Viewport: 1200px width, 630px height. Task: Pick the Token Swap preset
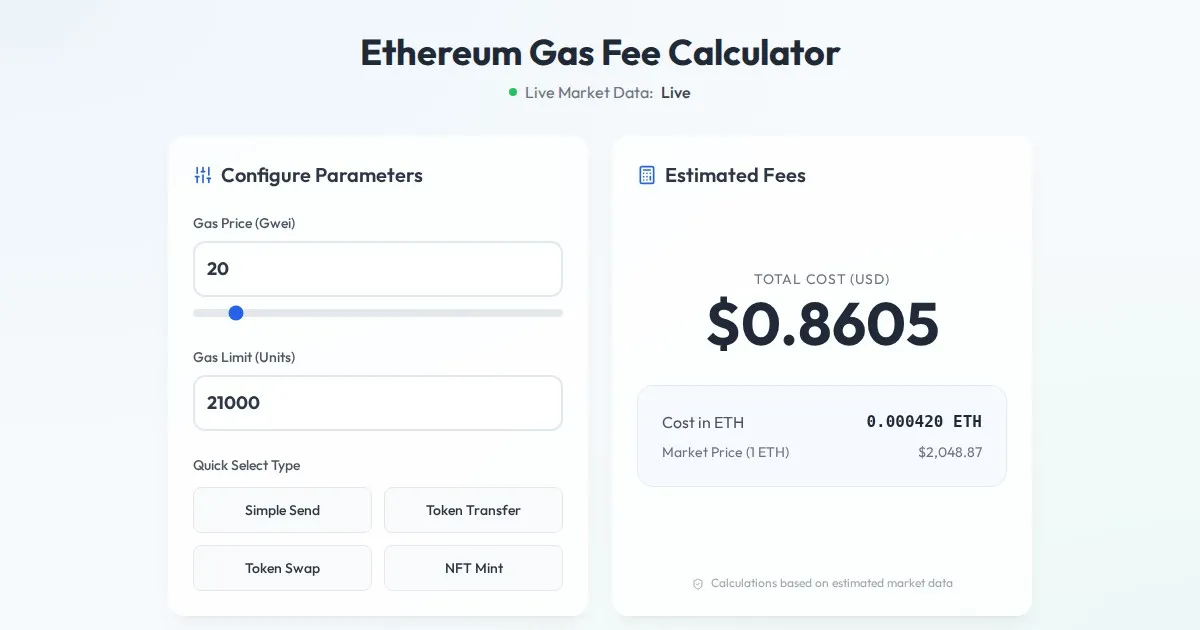[282, 568]
